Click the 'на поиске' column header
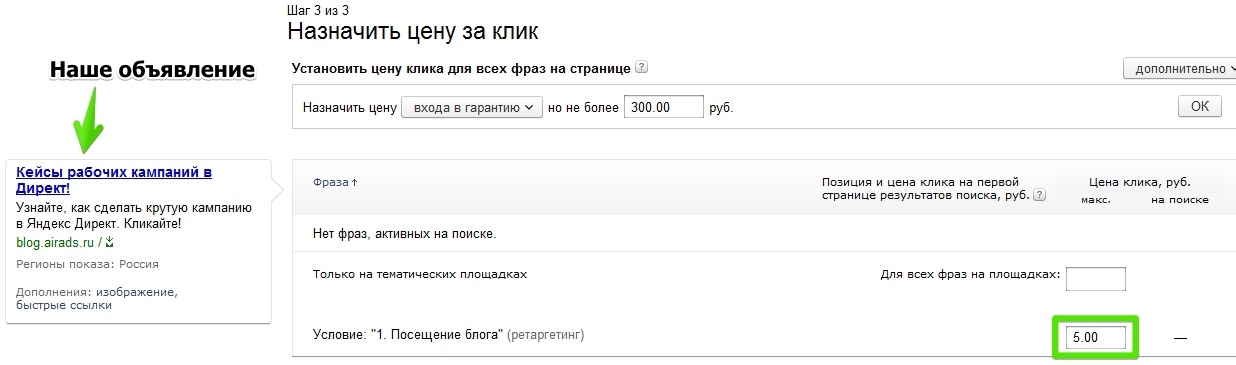This screenshot has width=1236, height=365. [x=1179, y=199]
